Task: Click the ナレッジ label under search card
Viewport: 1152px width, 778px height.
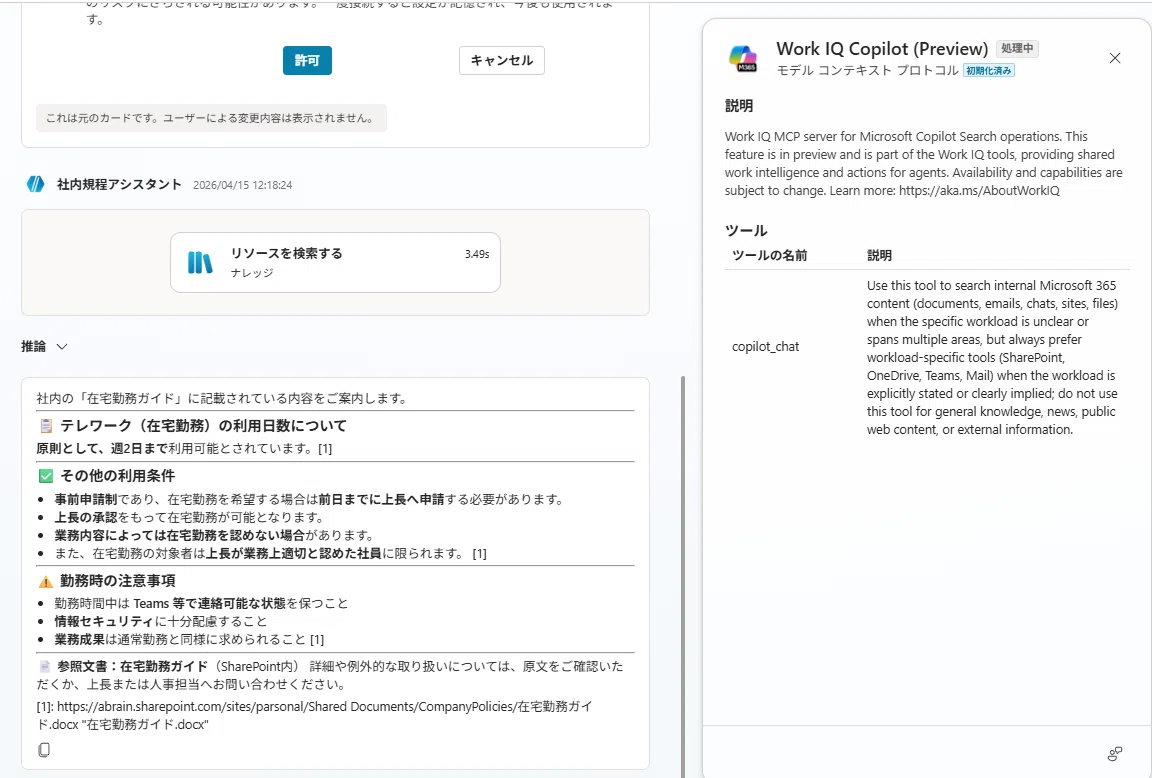Action: [x=252, y=273]
